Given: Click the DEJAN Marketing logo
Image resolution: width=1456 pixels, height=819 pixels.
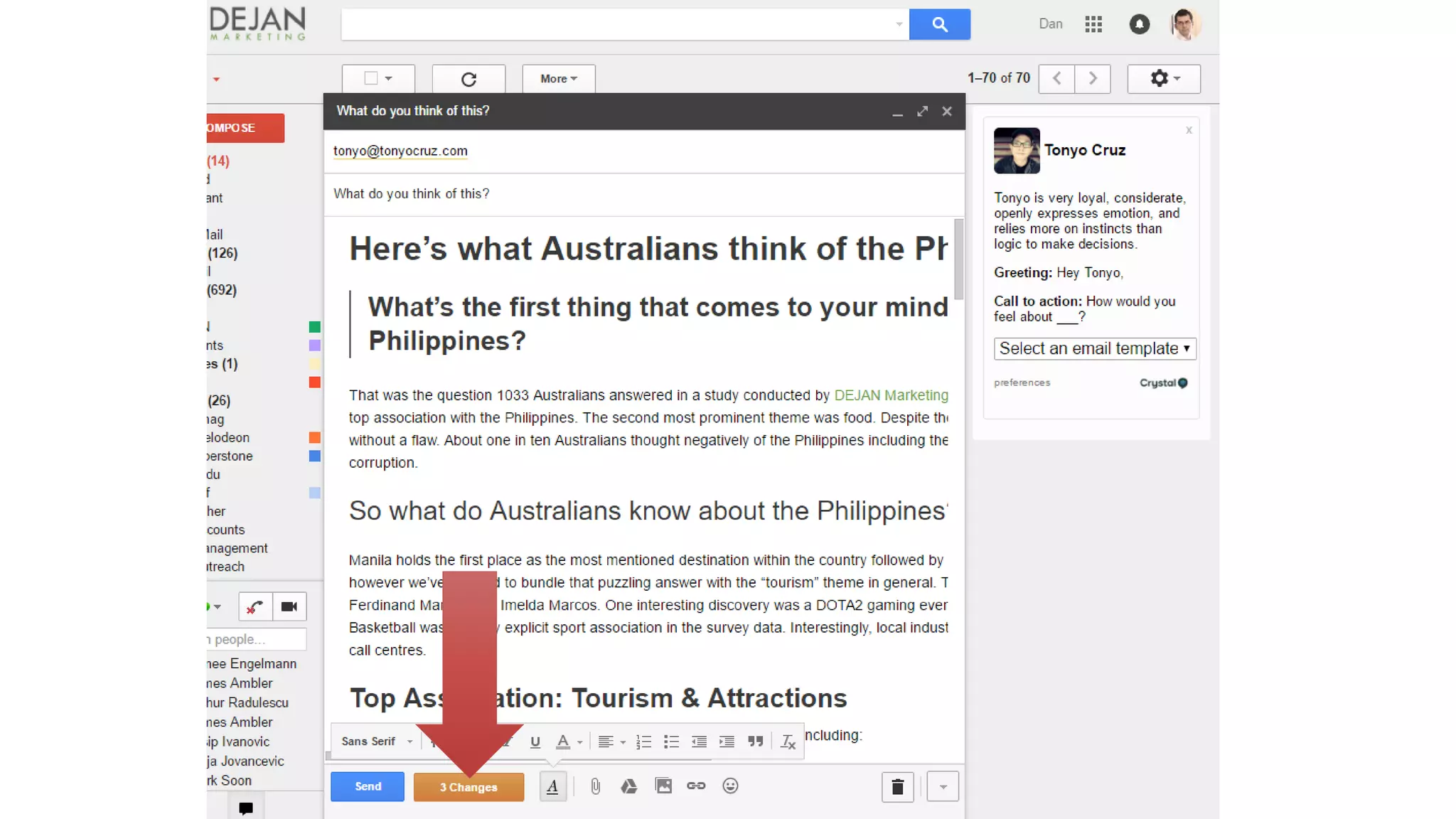Looking at the screenshot, I should pyautogui.click(x=257, y=24).
